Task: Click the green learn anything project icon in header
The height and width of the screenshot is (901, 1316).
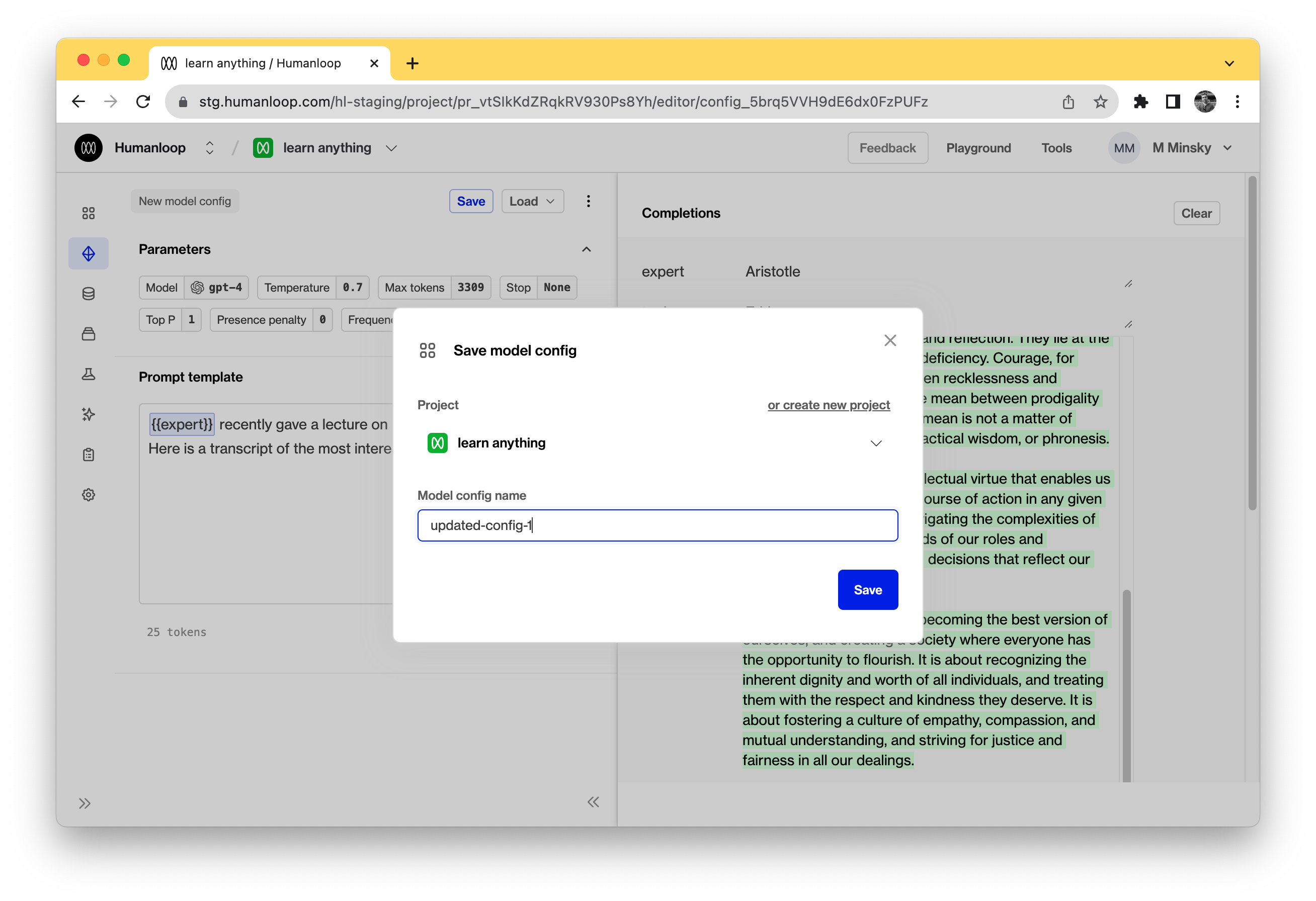Action: point(263,148)
